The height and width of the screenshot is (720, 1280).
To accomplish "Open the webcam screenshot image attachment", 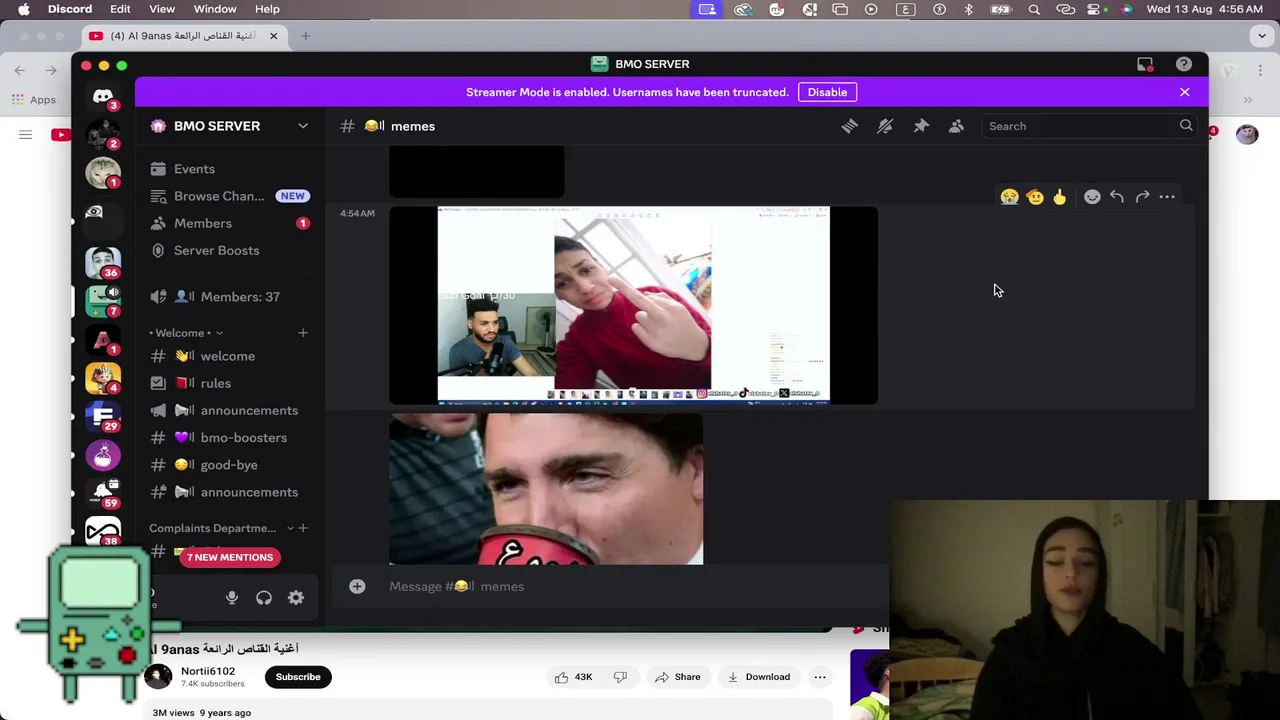I will point(633,306).
